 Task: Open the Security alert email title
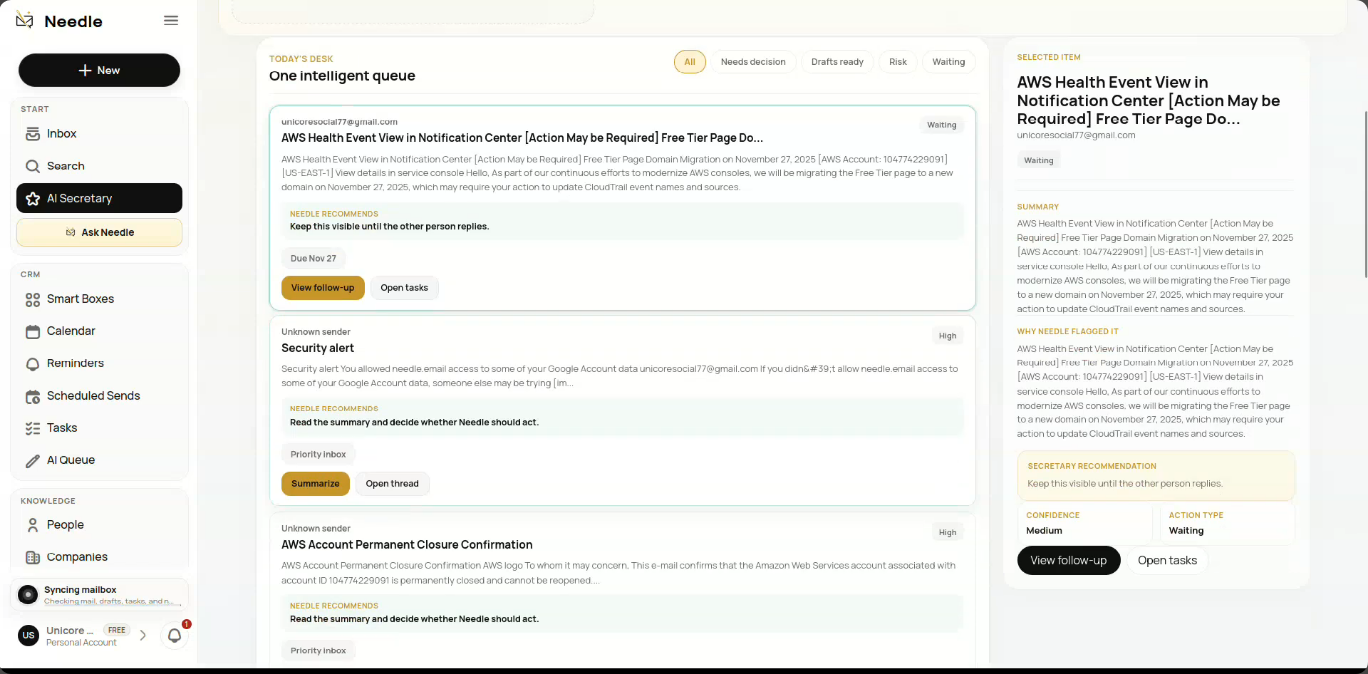point(318,348)
